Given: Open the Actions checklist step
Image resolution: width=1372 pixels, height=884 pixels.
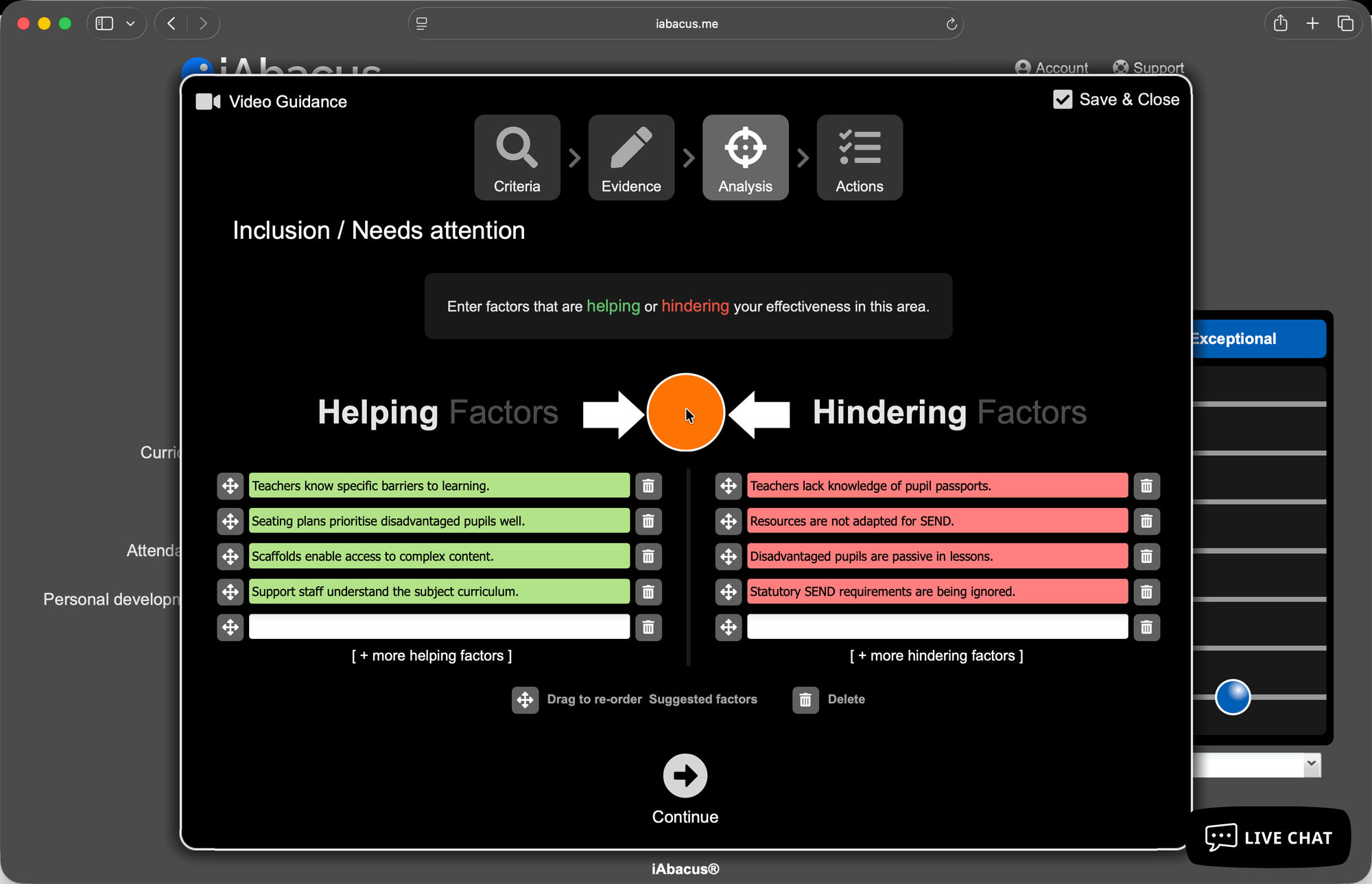Looking at the screenshot, I should pos(859,157).
